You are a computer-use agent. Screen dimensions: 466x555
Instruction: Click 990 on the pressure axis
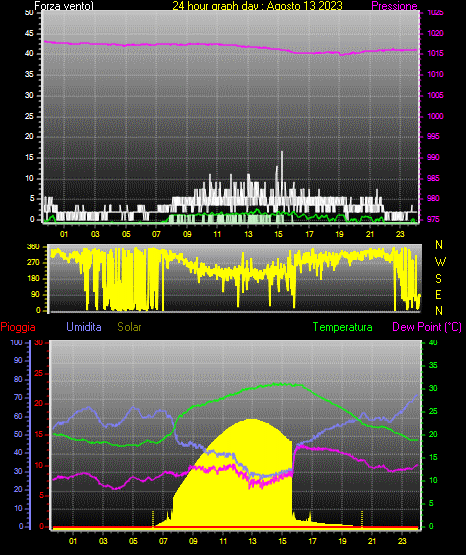coord(433,157)
